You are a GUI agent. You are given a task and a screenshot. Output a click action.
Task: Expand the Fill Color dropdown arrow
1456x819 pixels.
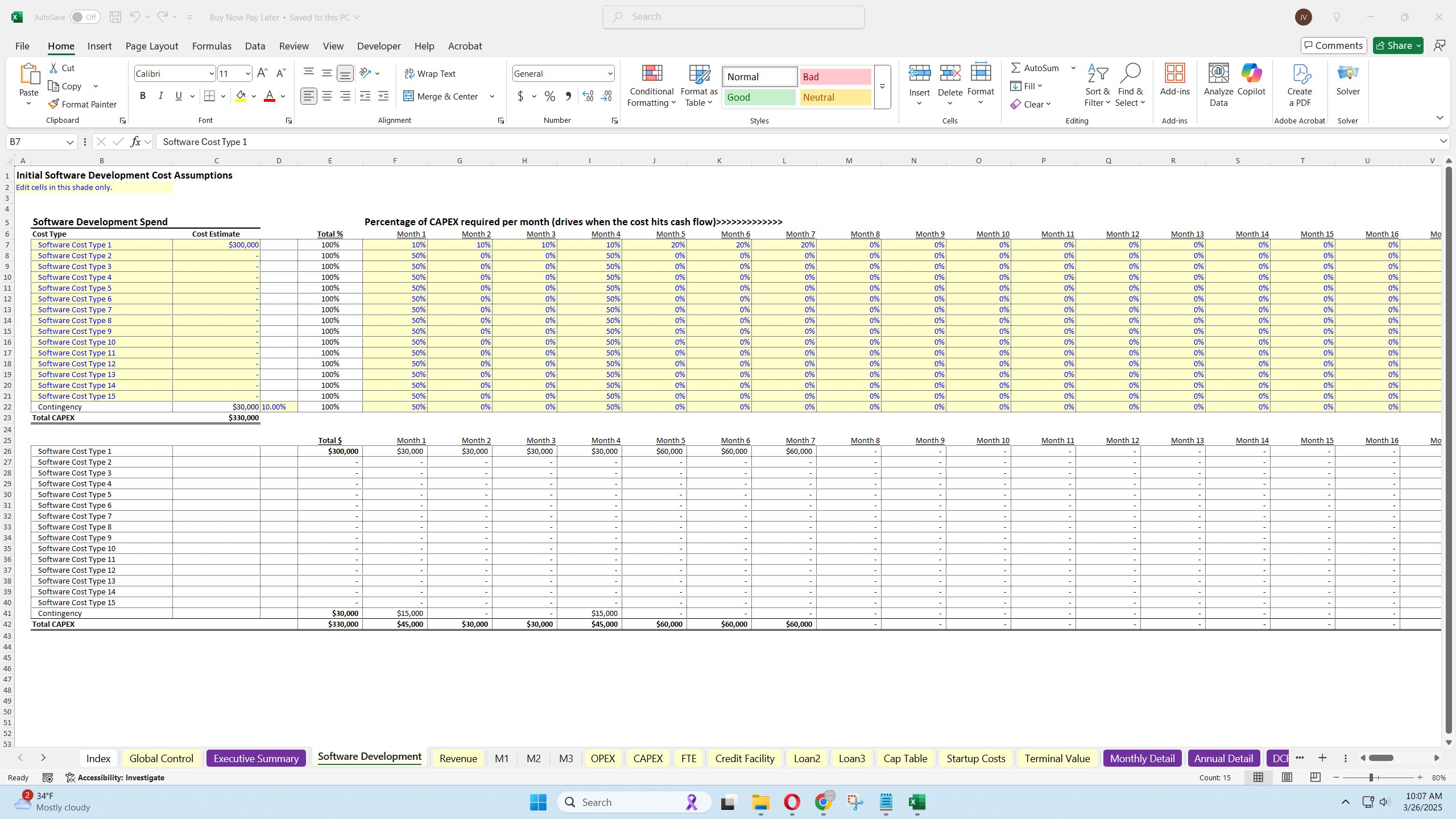254,96
